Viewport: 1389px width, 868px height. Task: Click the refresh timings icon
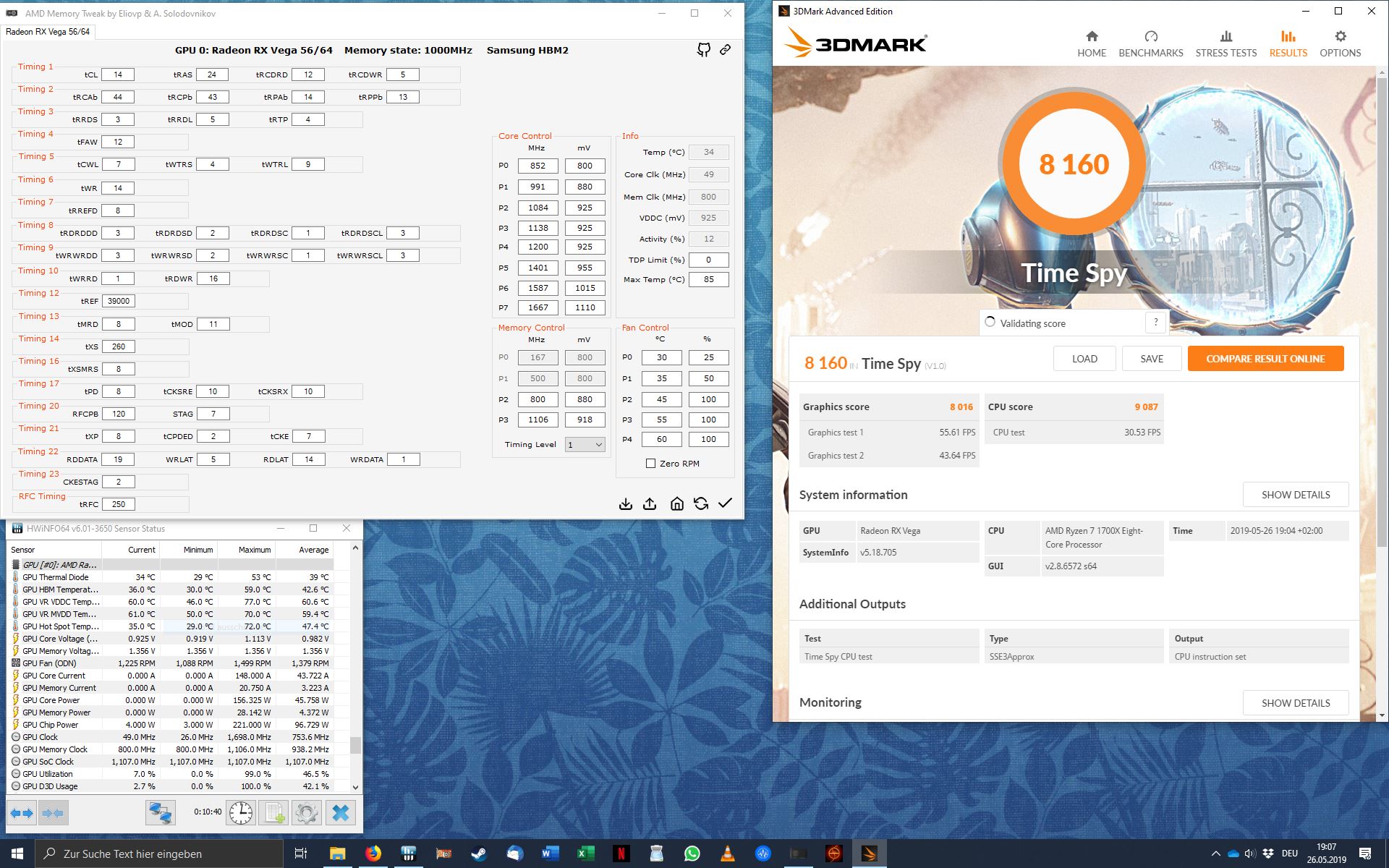(700, 504)
